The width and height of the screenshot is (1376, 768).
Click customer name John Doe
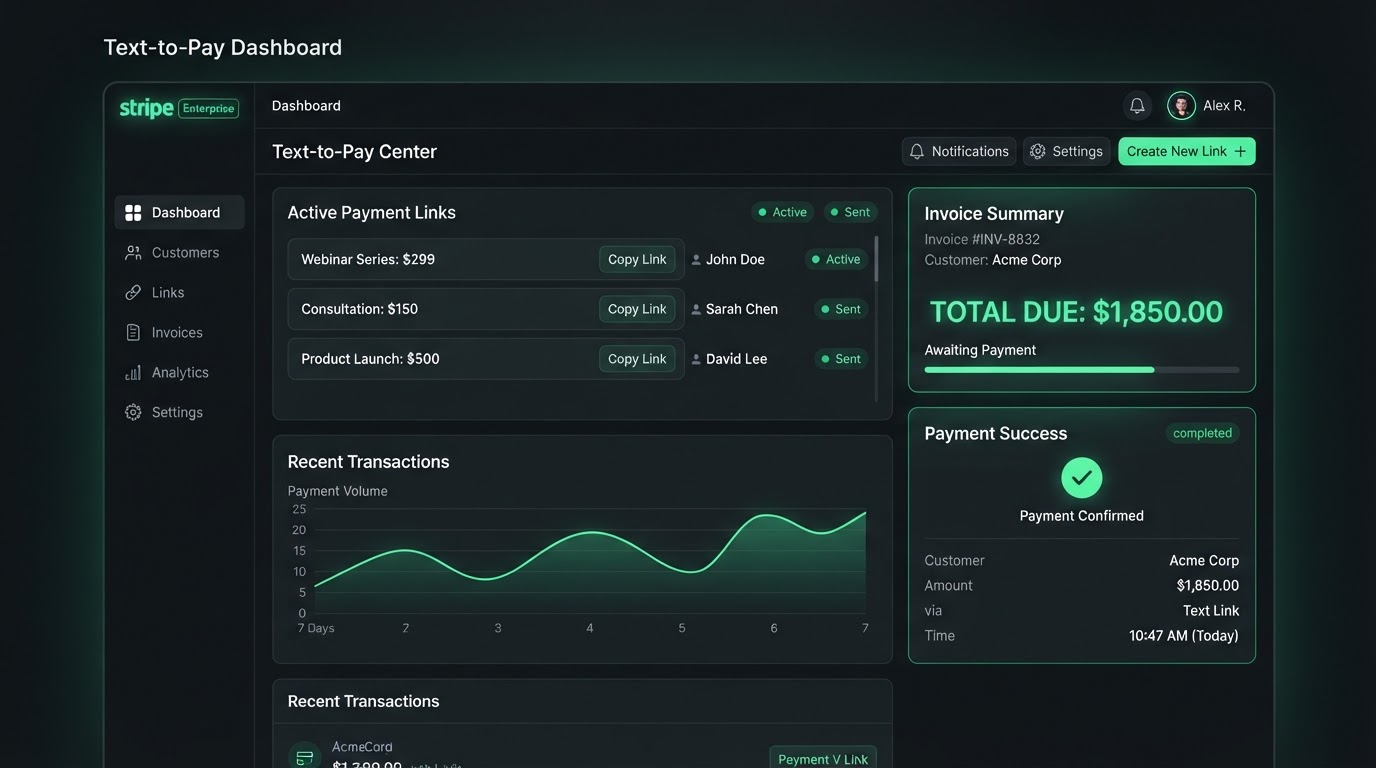click(x=735, y=259)
